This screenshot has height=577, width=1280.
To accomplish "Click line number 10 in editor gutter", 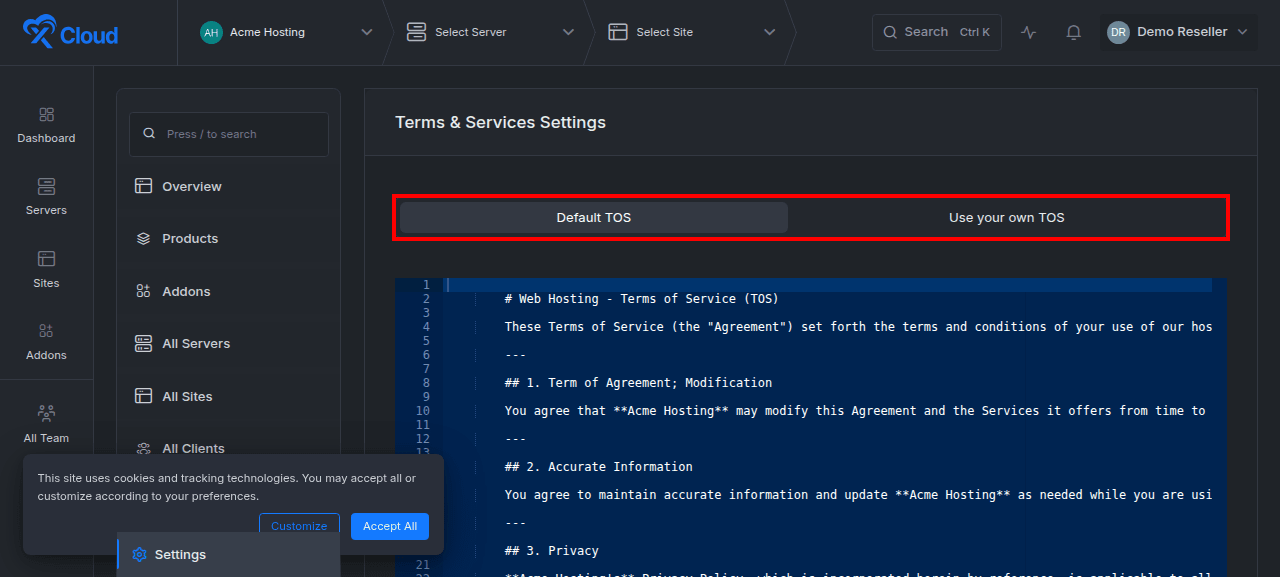I will (x=423, y=411).
